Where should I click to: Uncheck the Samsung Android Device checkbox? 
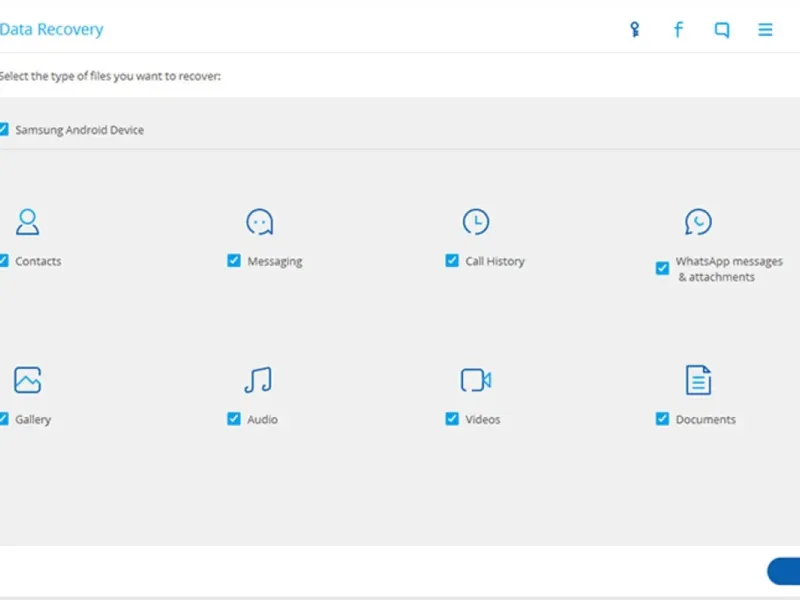point(3,129)
